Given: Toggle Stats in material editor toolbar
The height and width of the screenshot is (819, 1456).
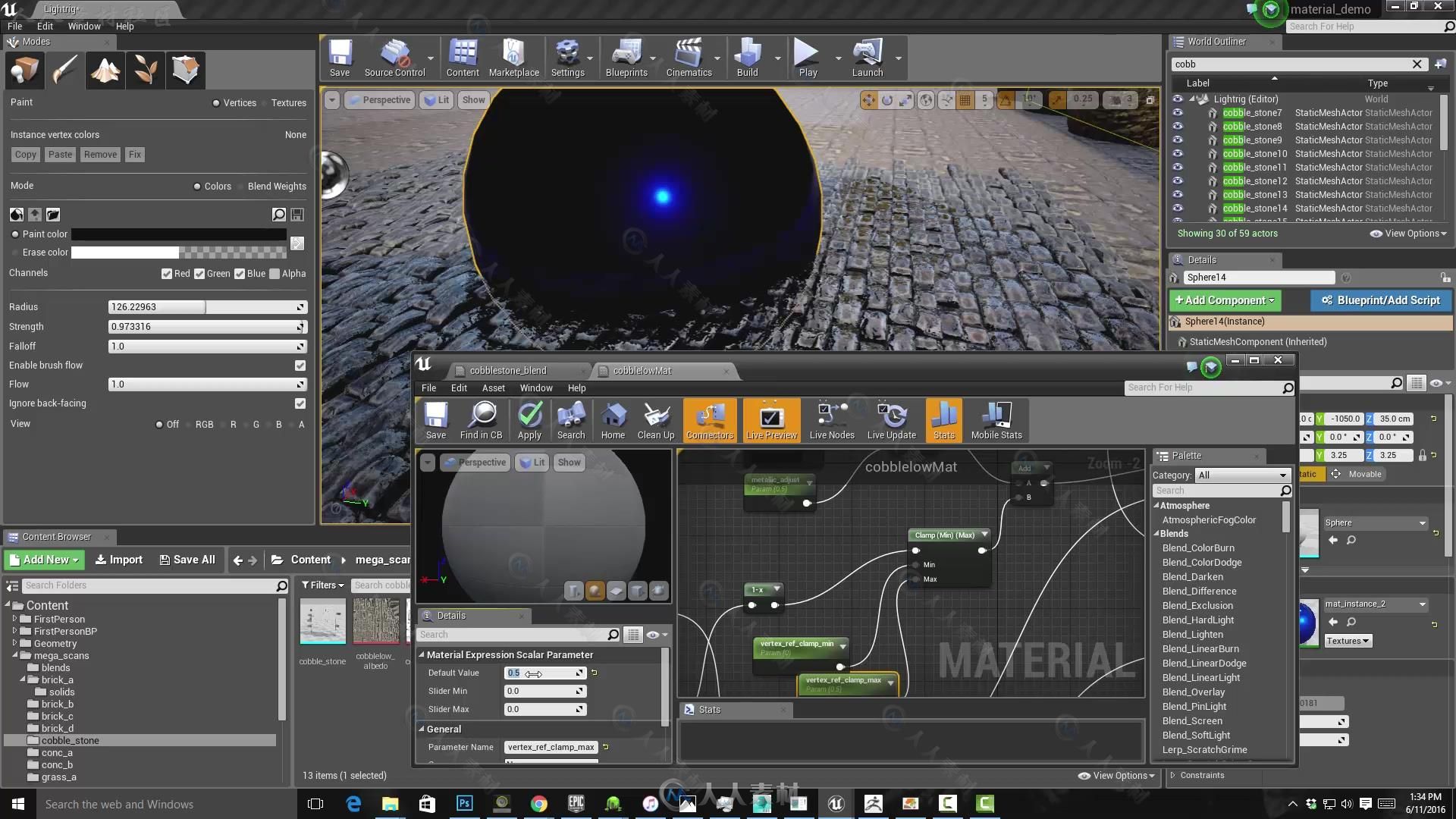Looking at the screenshot, I should pos(944,420).
